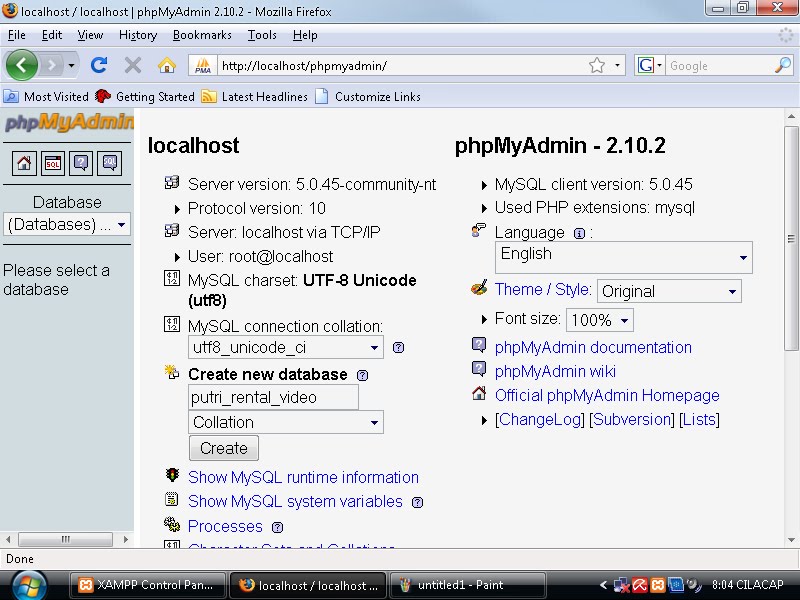Open sidebar phpMyAdmin documentation help icon
Image resolution: width=800 pixels, height=600 pixels.
(81, 163)
